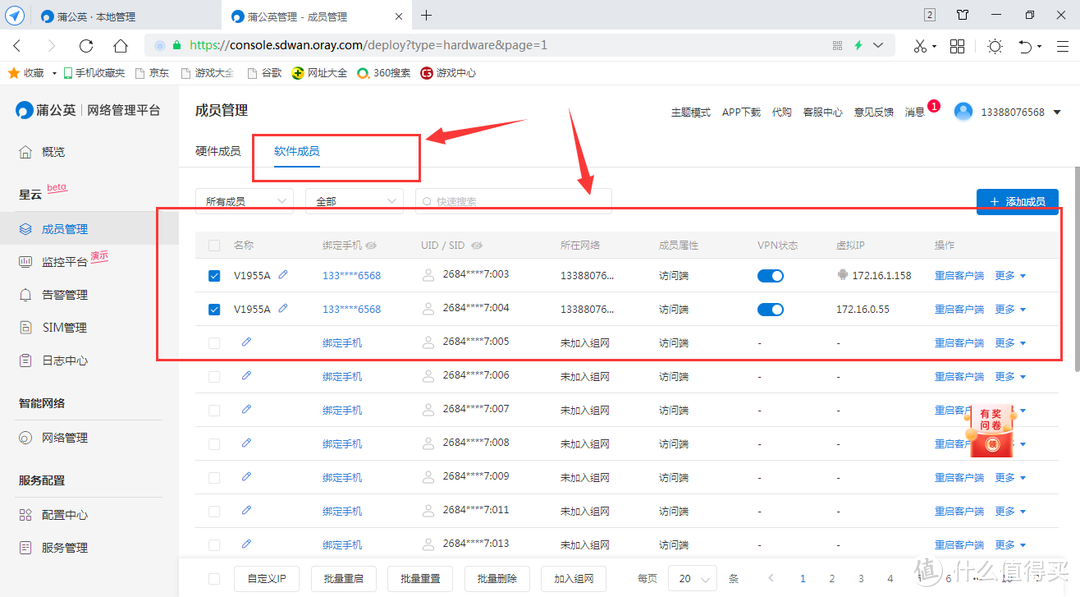Click 重启客户端 for the first member

[958, 275]
